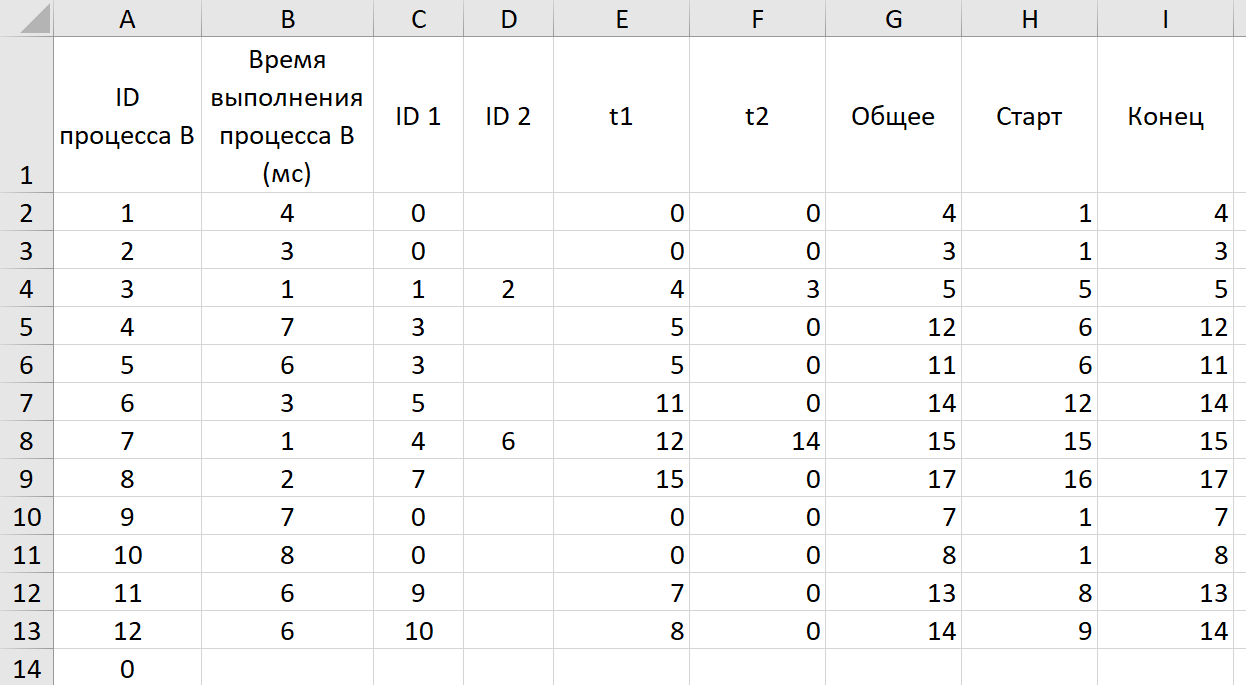This screenshot has width=1246, height=685.
Task: Click cell G9 with value 17
Action: (x=893, y=479)
